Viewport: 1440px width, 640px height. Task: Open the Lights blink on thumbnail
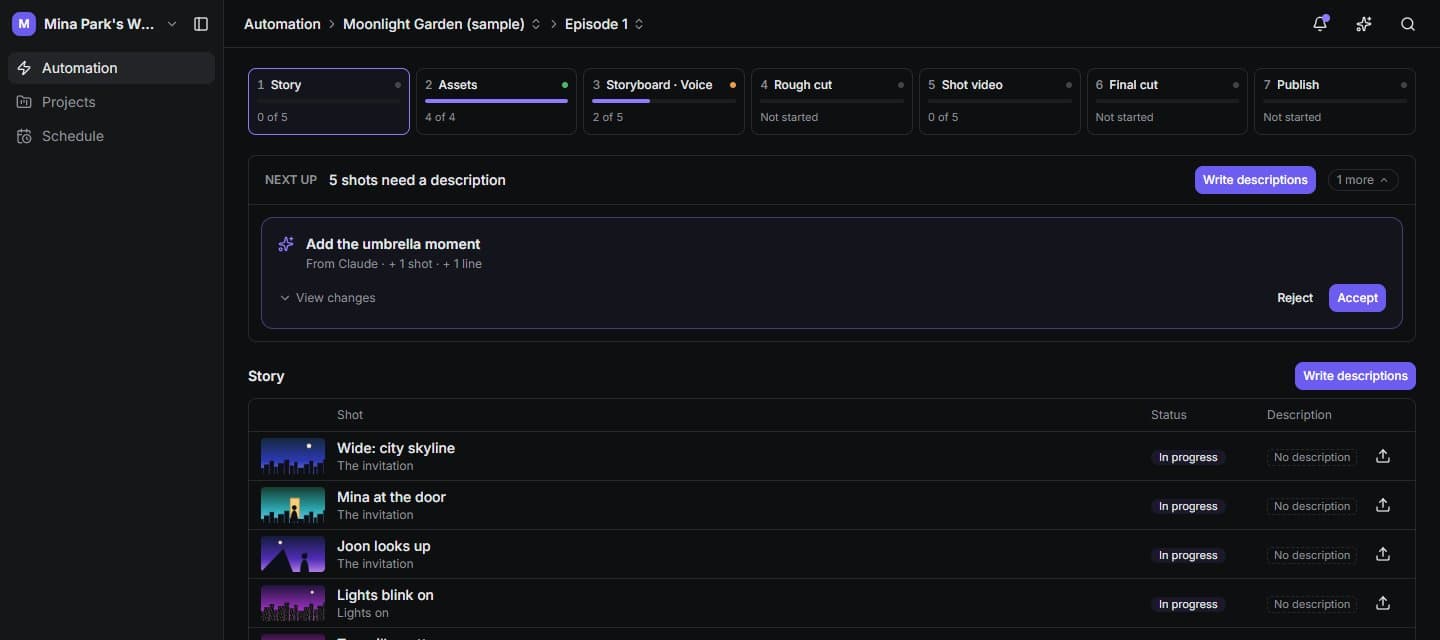pos(293,603)
